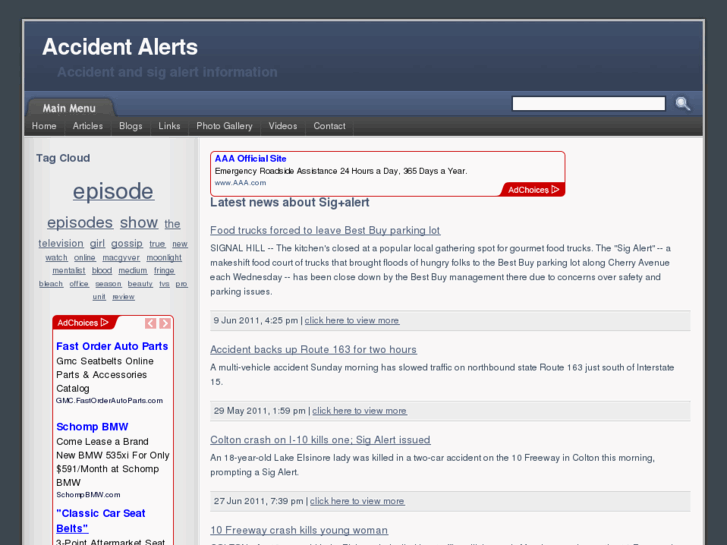Screen dimensions: 727x545
Task: Open '10 Freeway crash kills young woman' headline
Action: (x=299, y=530)
